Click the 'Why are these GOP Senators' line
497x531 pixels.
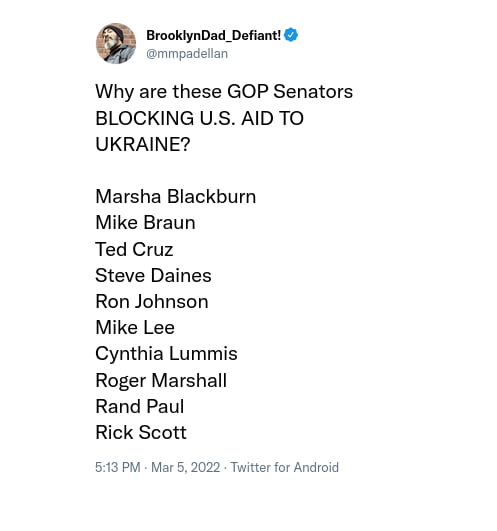[x=224, y=92]
